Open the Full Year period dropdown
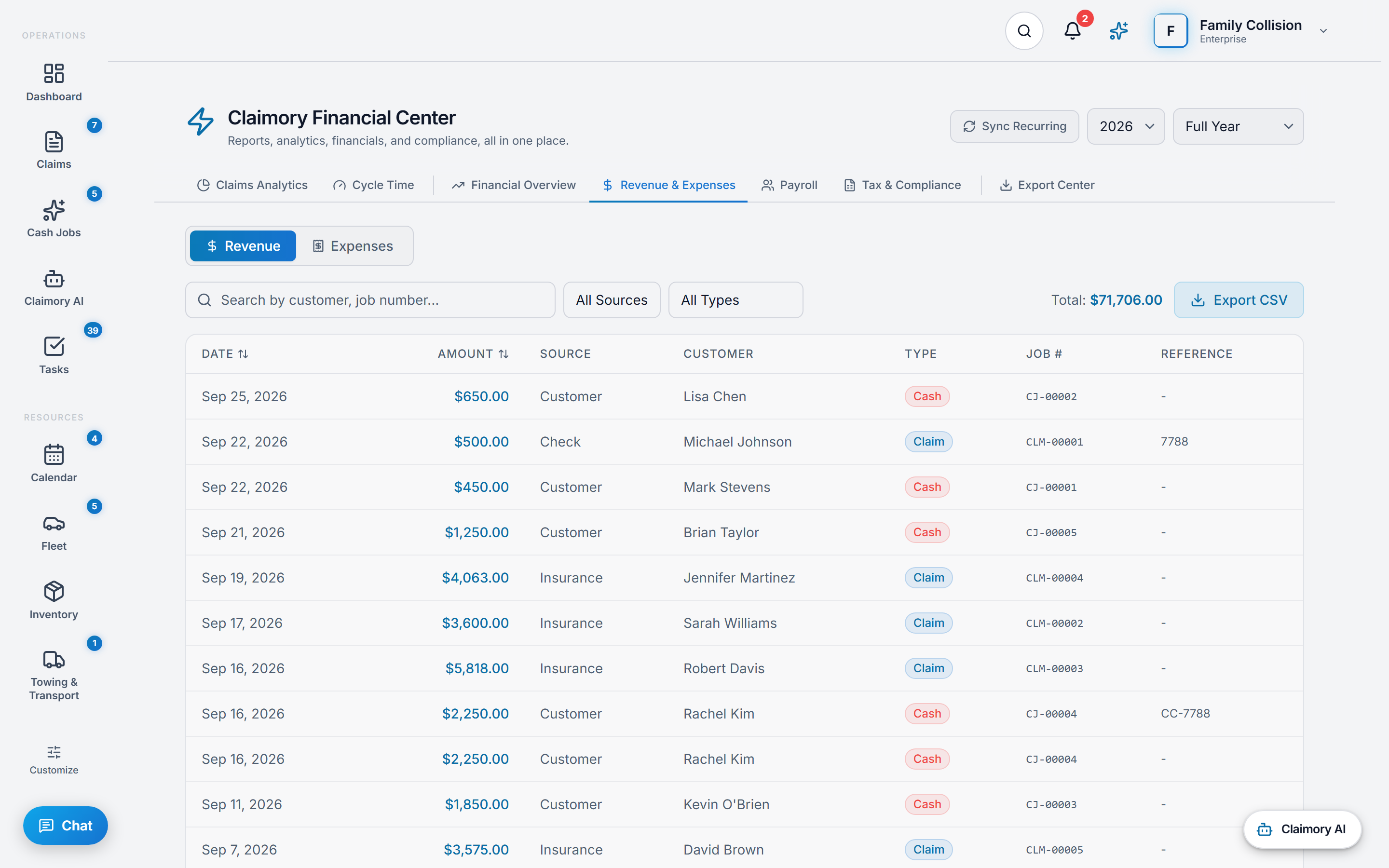This screenshot has width=1389, height=868. 1238,126
